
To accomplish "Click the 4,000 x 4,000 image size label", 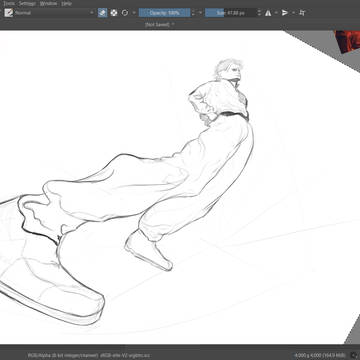I will (x=320, y=355).
